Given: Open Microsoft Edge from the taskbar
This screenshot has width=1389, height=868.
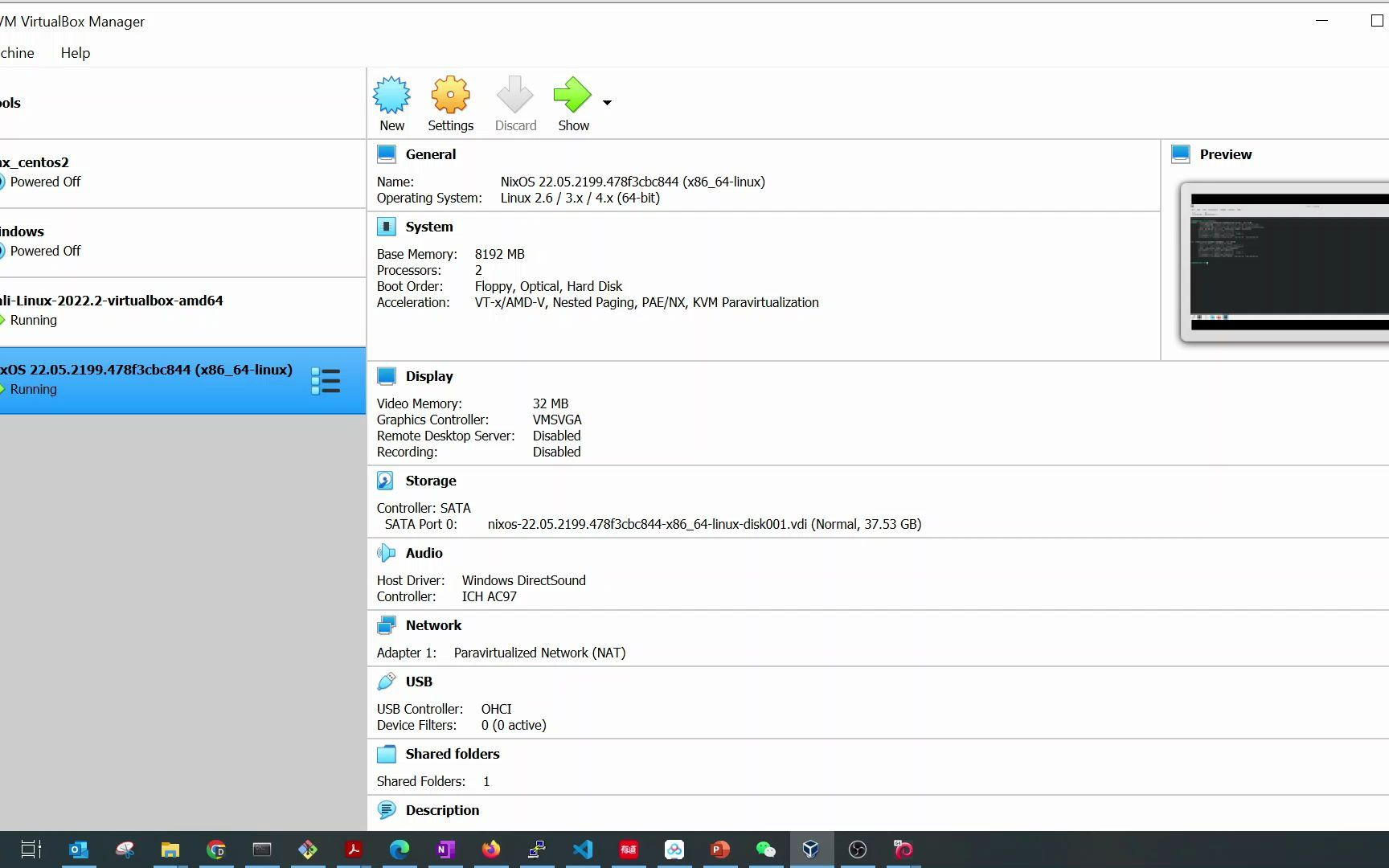Looking at the screenshot, I should coord(399,850).
